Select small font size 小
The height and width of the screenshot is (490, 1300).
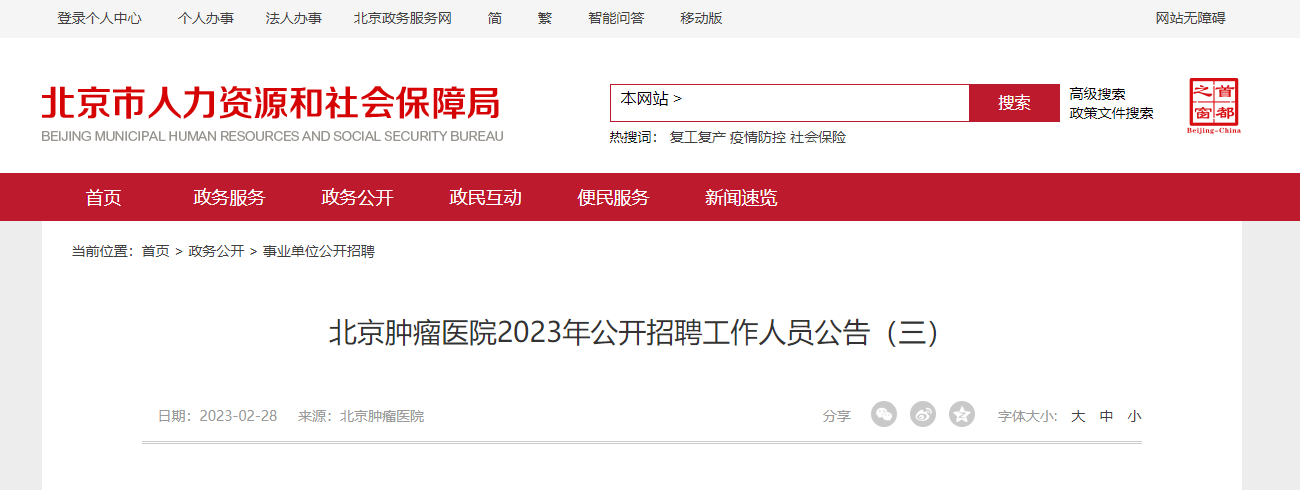(x=1134, y=416)
